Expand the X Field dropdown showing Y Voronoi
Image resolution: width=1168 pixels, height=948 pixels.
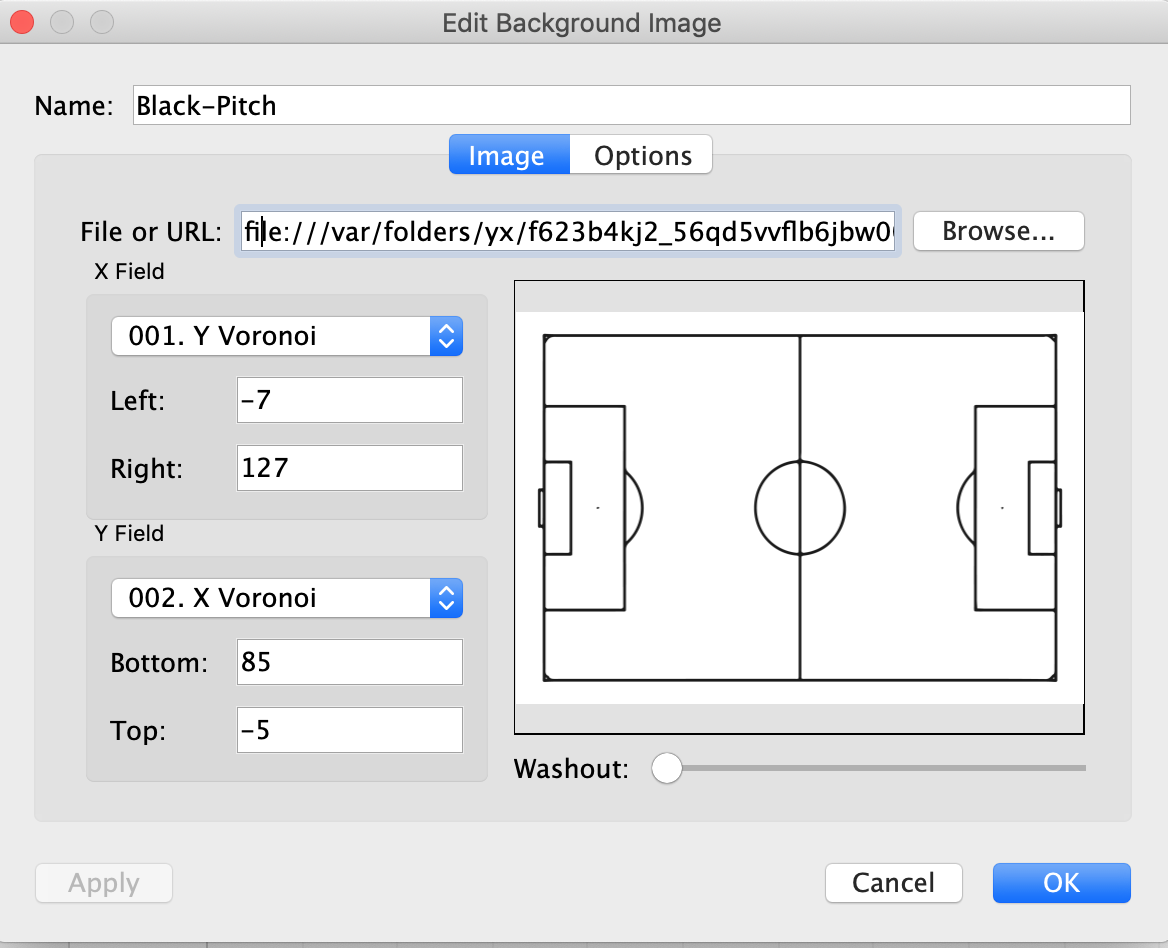[287, 336]
